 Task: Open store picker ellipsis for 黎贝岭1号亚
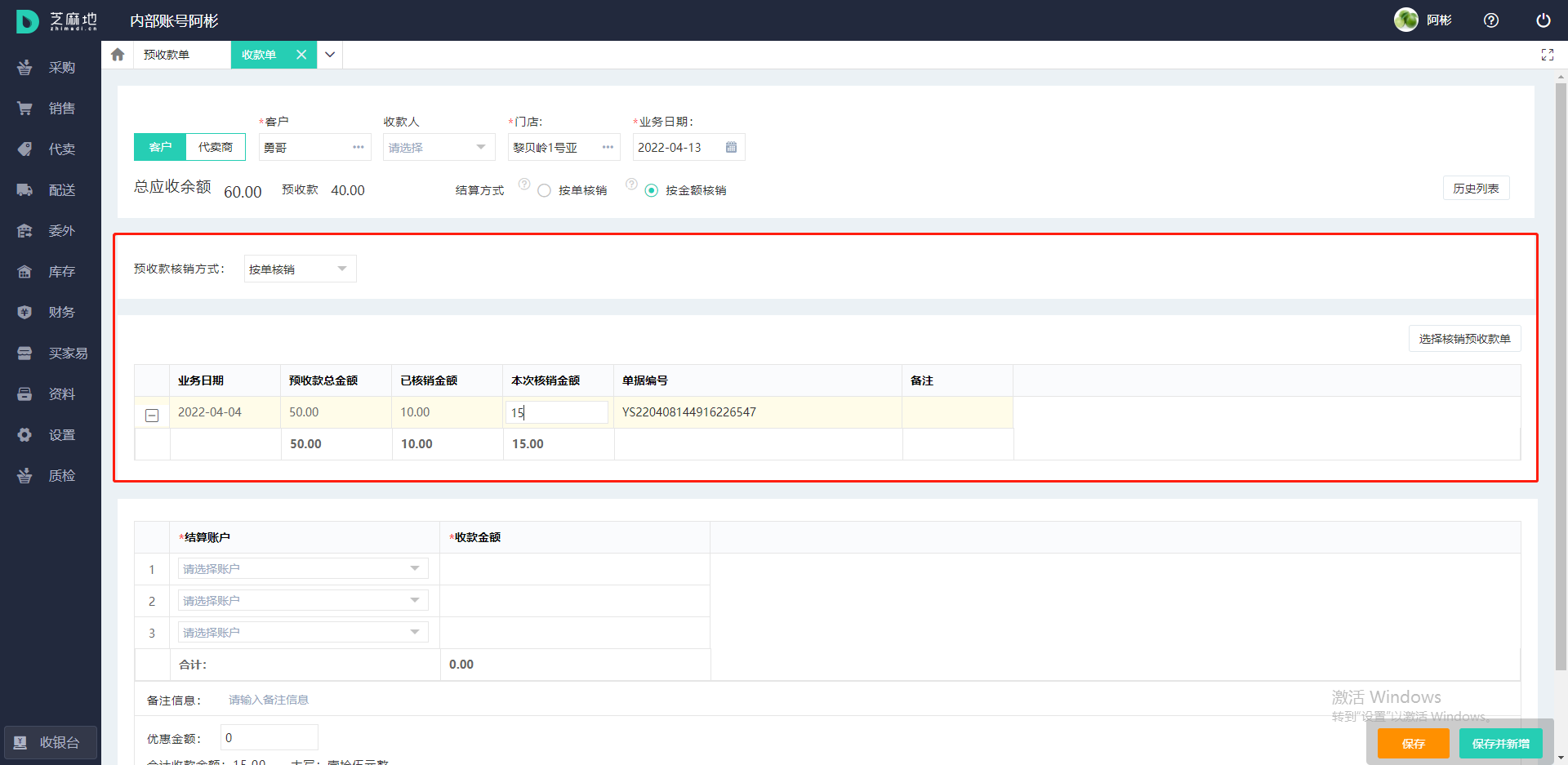pyautogui.click(x=608, y=147)
